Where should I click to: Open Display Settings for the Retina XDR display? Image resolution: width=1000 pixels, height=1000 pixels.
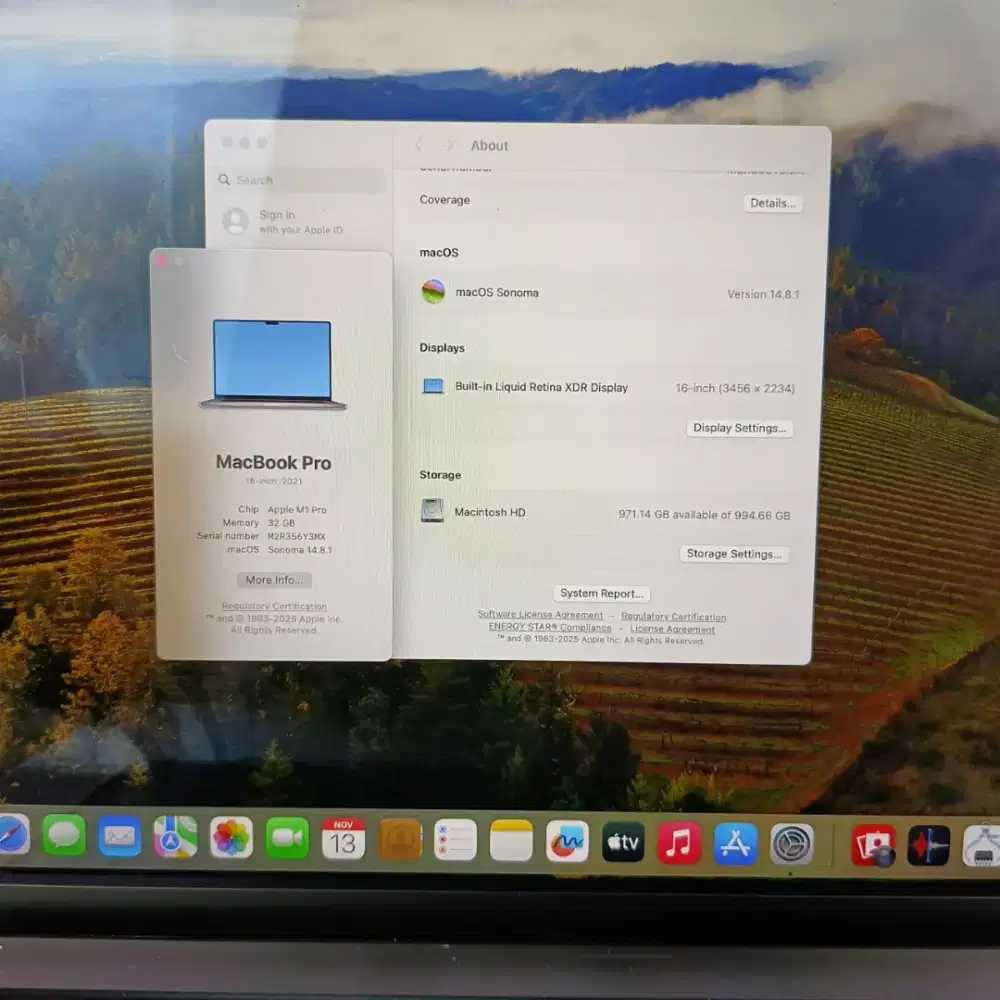pyautogui.click(x=739, y=428)
